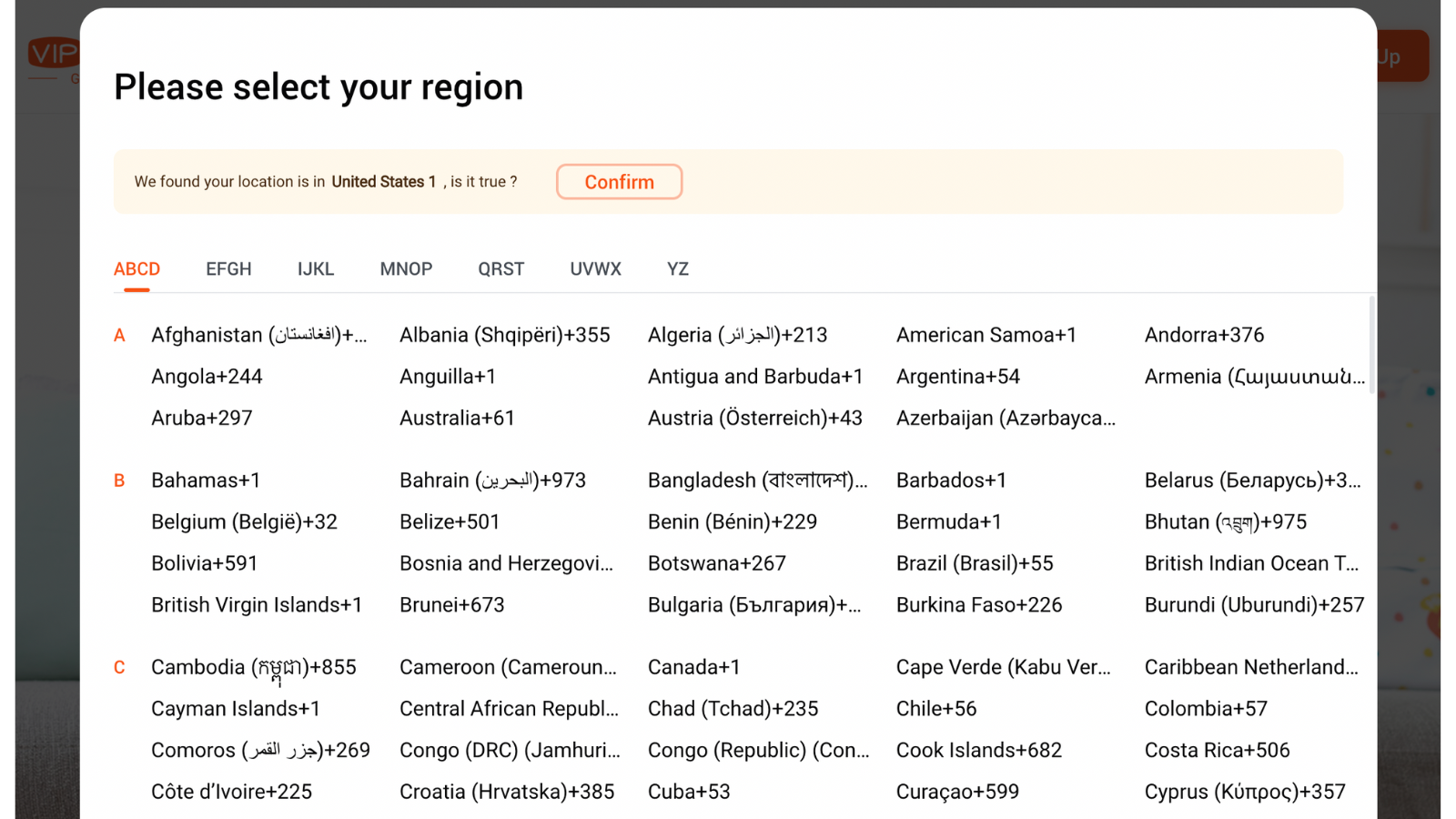Select Chile +56
The image size is (1456, 819).
pyautogui.click(x=936, y=710)
